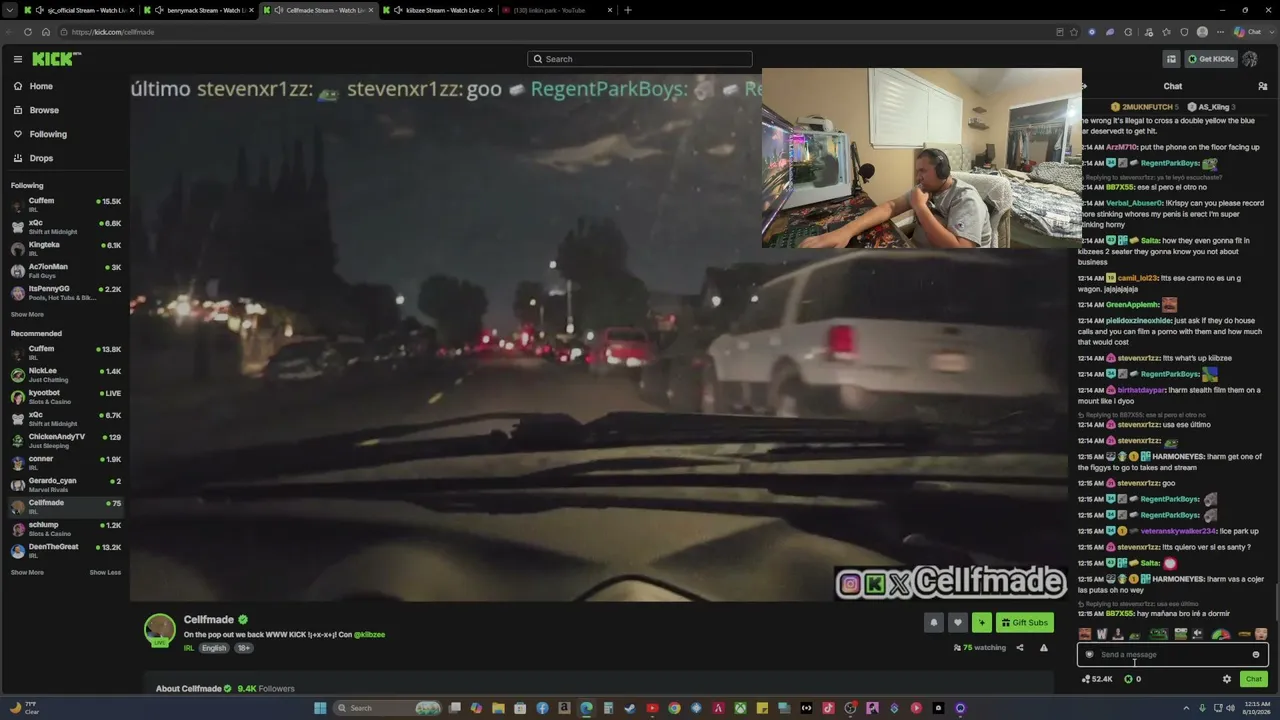The width and height of the screenshot is (1280, 720).
Task: Open Ac7ionMan channel in the sidebar
Action: 65,271
